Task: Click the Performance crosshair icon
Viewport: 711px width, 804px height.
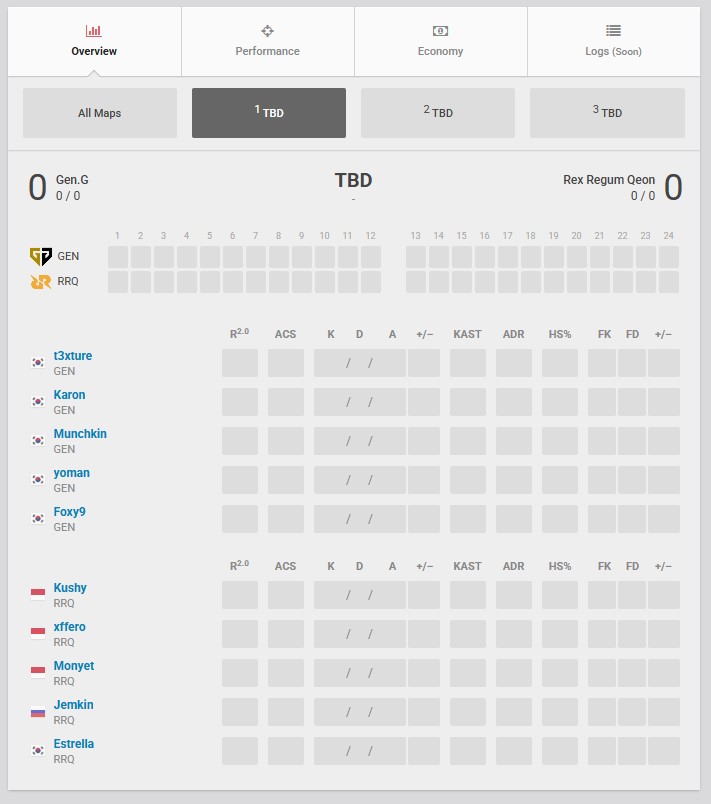Action: (x=267, y=31)
